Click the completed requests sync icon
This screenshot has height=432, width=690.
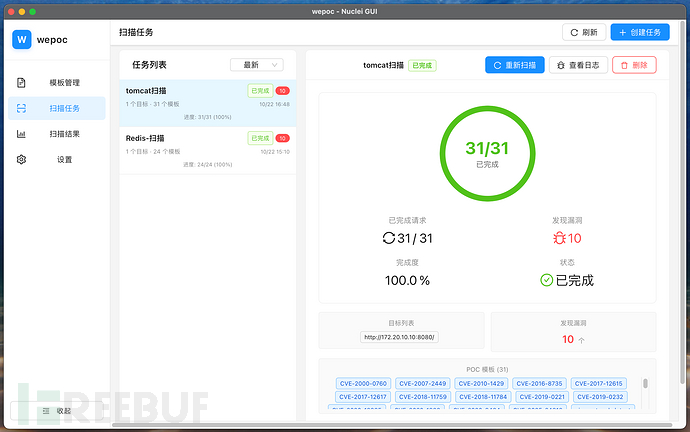tap(389, 238)
